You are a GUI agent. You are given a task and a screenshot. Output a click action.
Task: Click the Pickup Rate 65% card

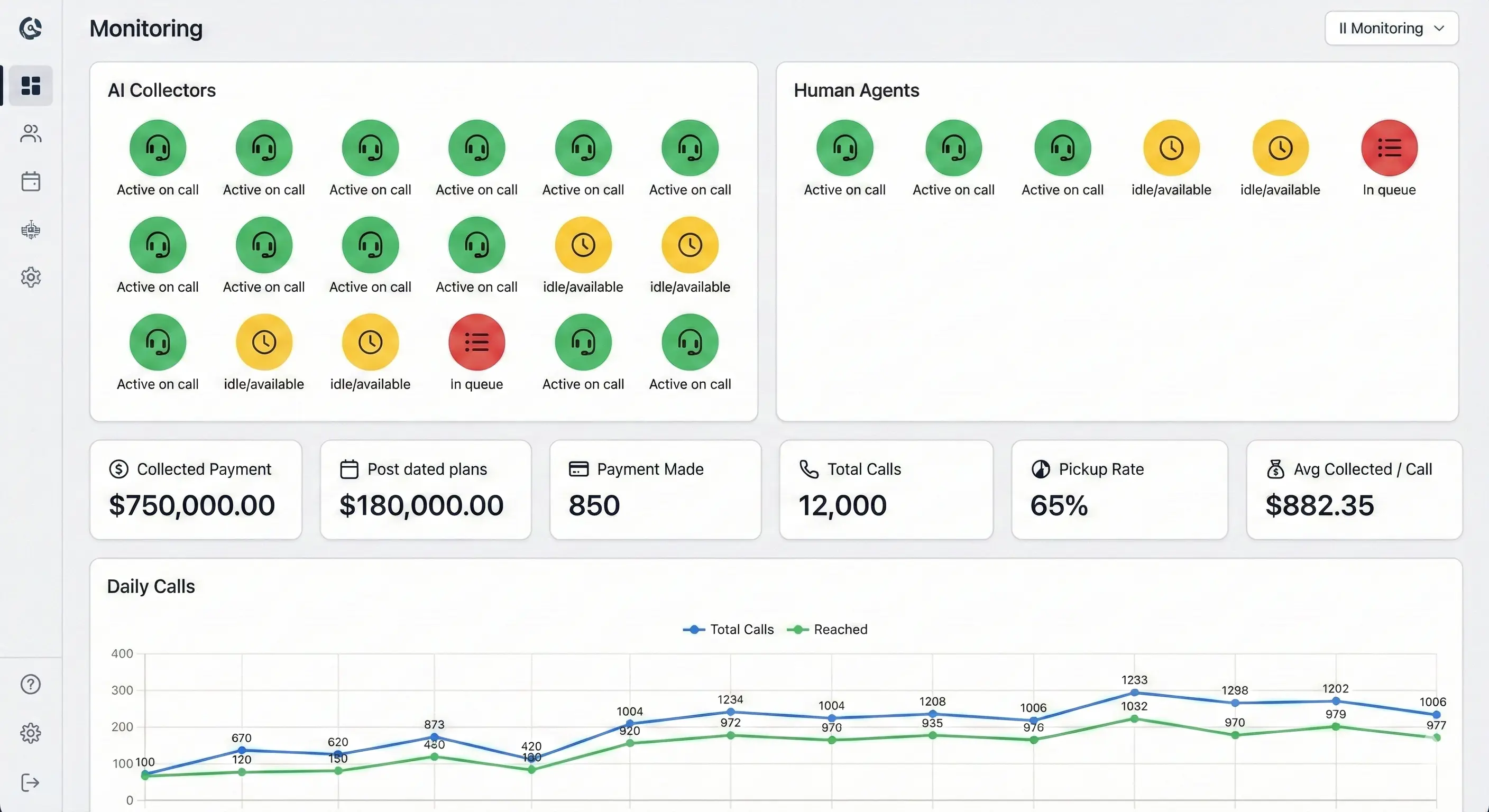(1119, 490)
